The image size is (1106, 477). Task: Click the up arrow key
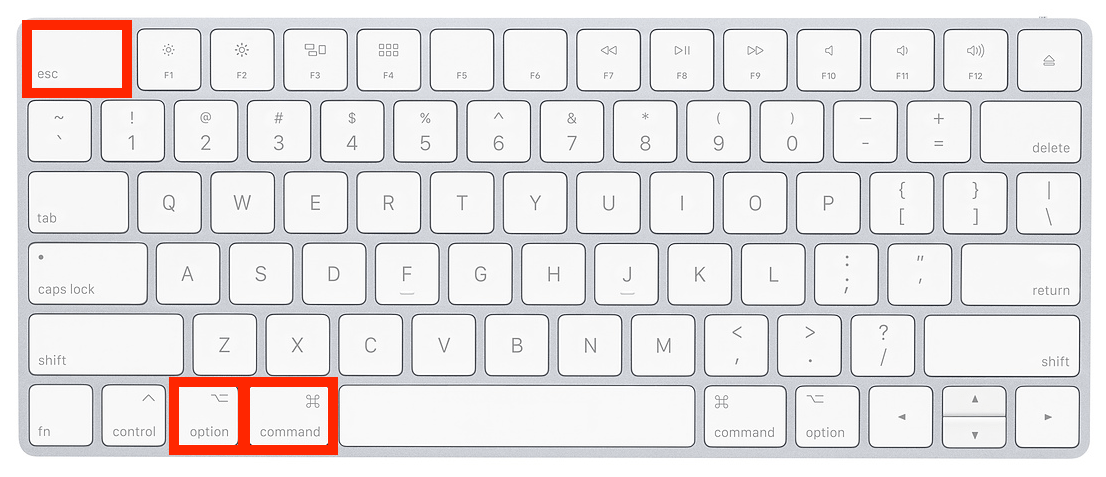click(x=974, y=400)
